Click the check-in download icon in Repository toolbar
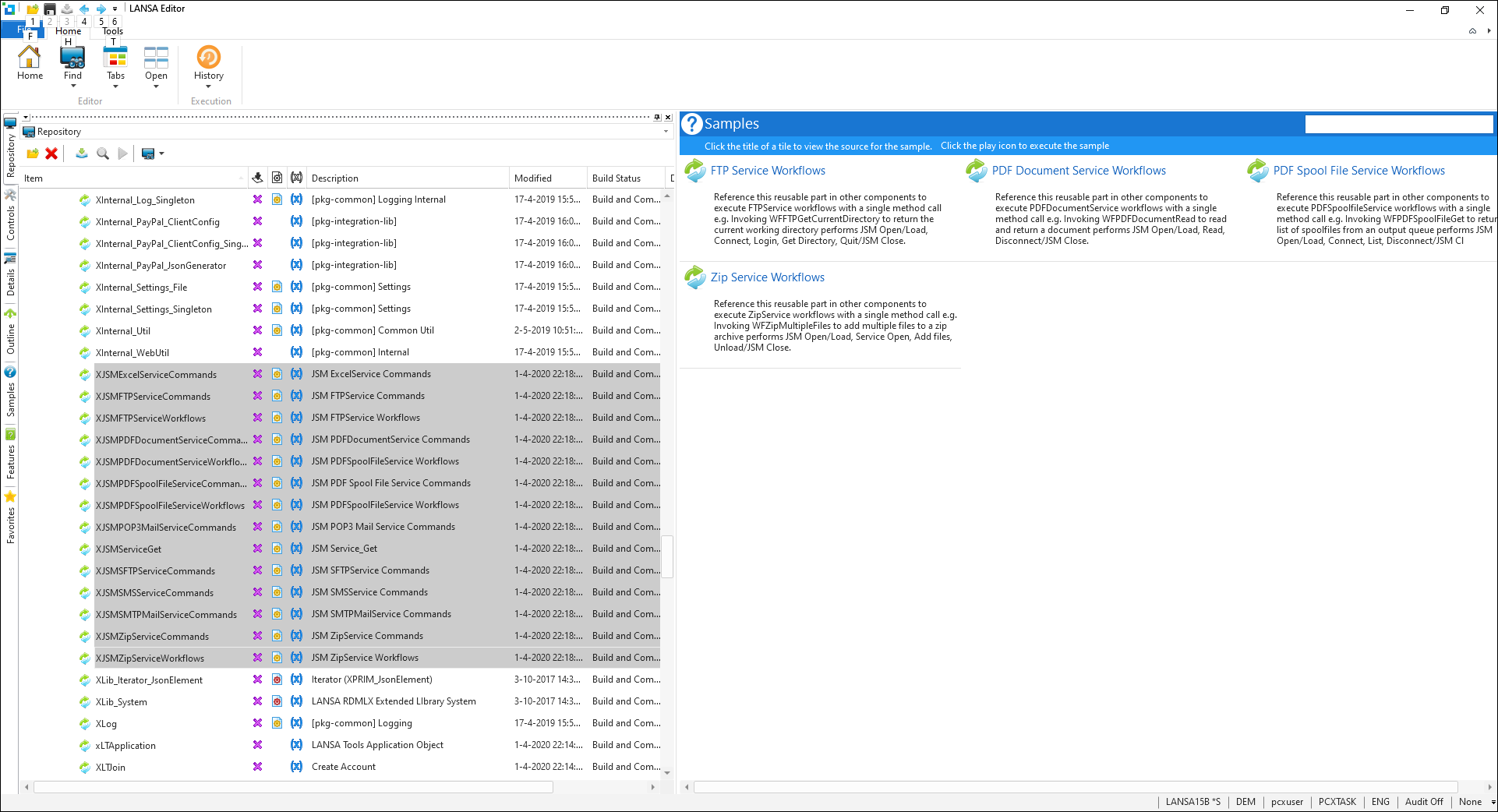 coord(81,154)
